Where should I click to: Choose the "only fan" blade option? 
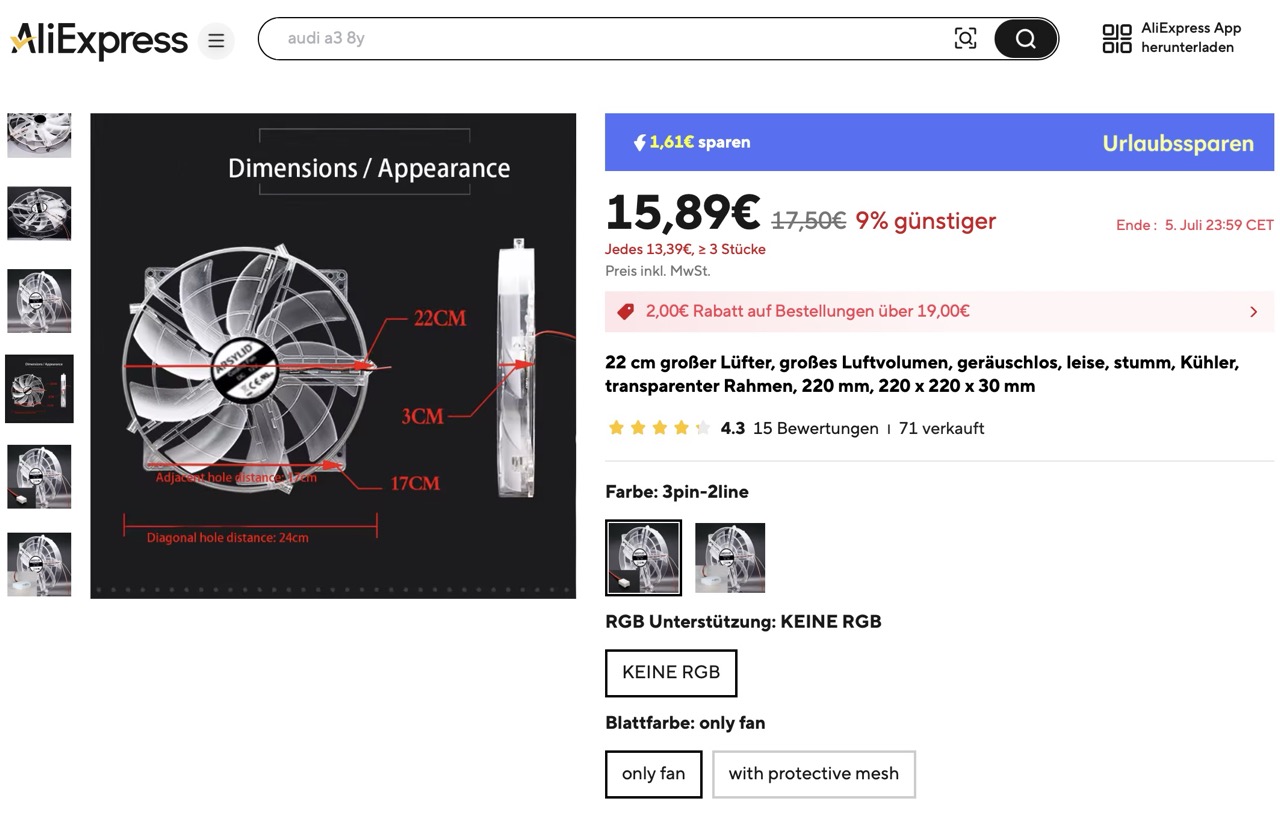pyautogui.click(x=653, y=774)
